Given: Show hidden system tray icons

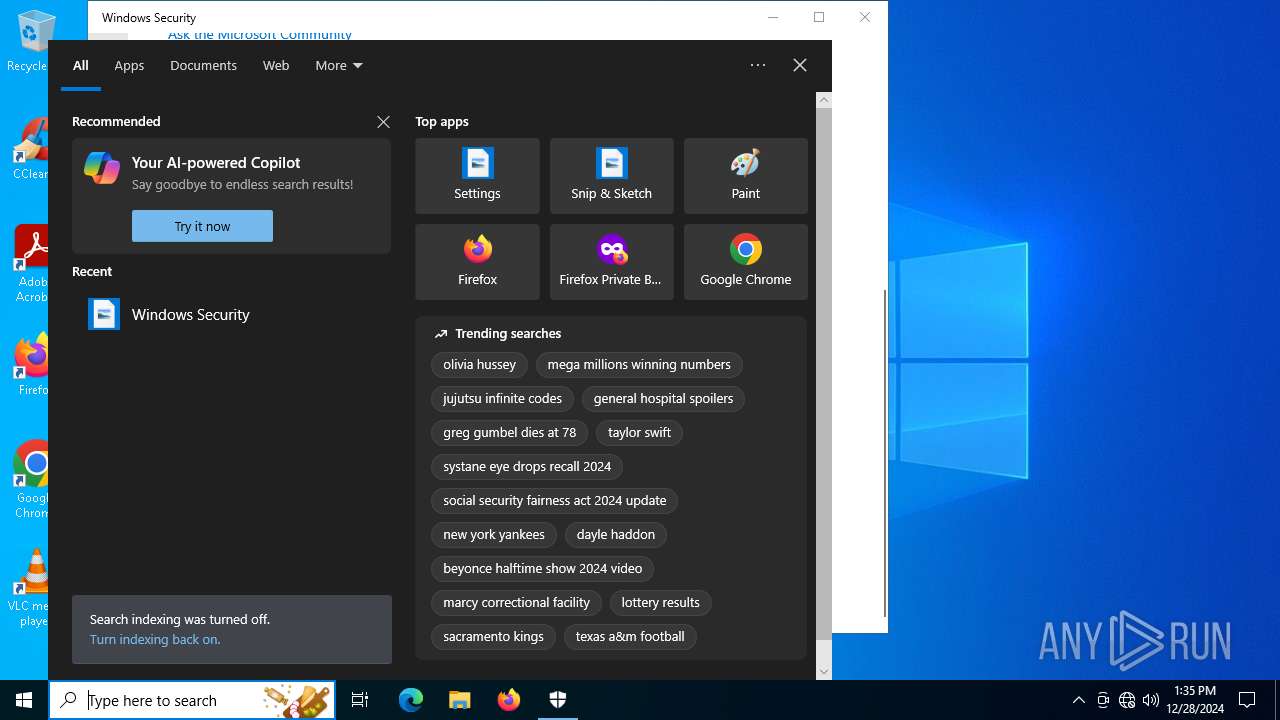Looking at the screenshot, I should click(x=1078, y=700).
